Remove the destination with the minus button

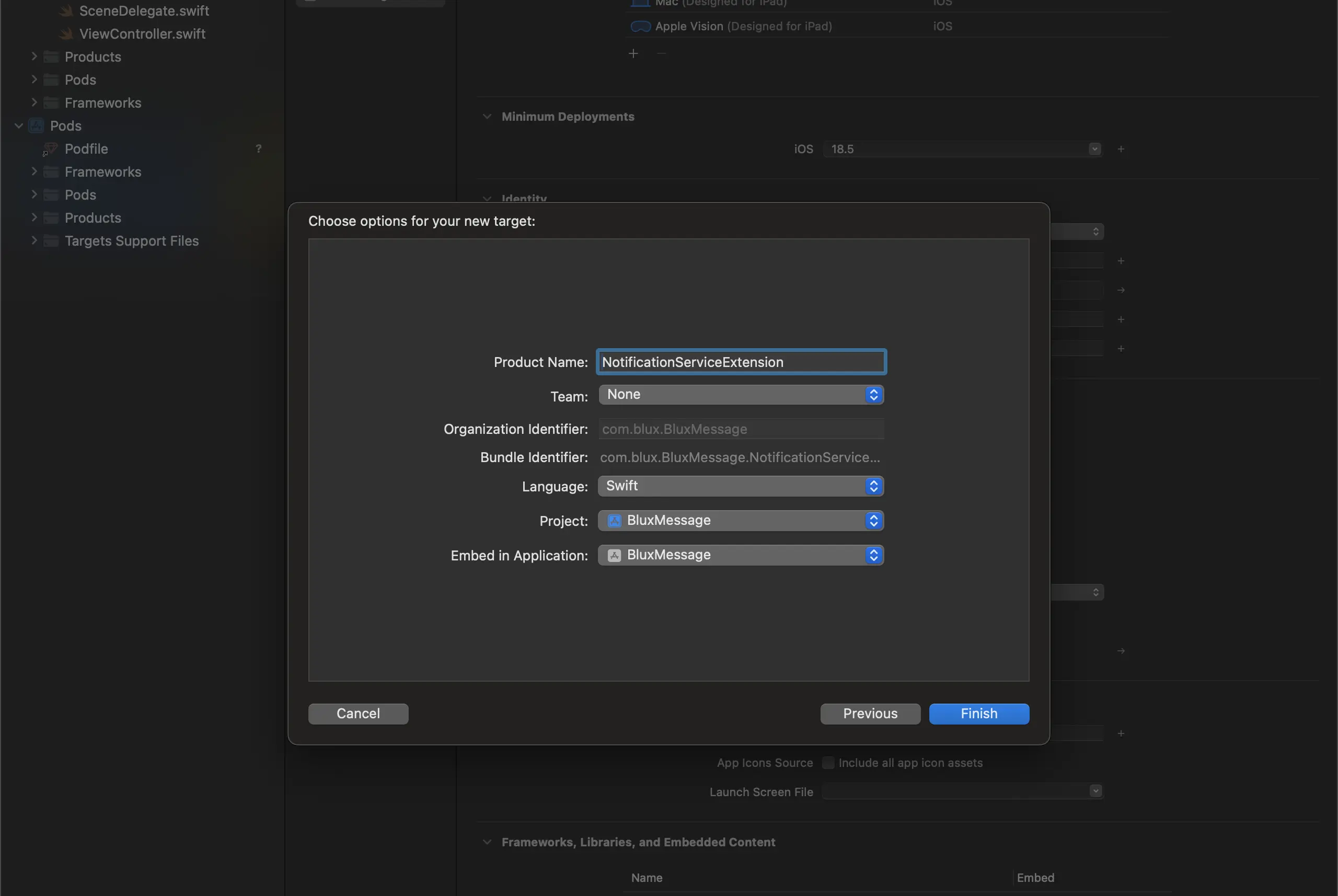(661, 53)
